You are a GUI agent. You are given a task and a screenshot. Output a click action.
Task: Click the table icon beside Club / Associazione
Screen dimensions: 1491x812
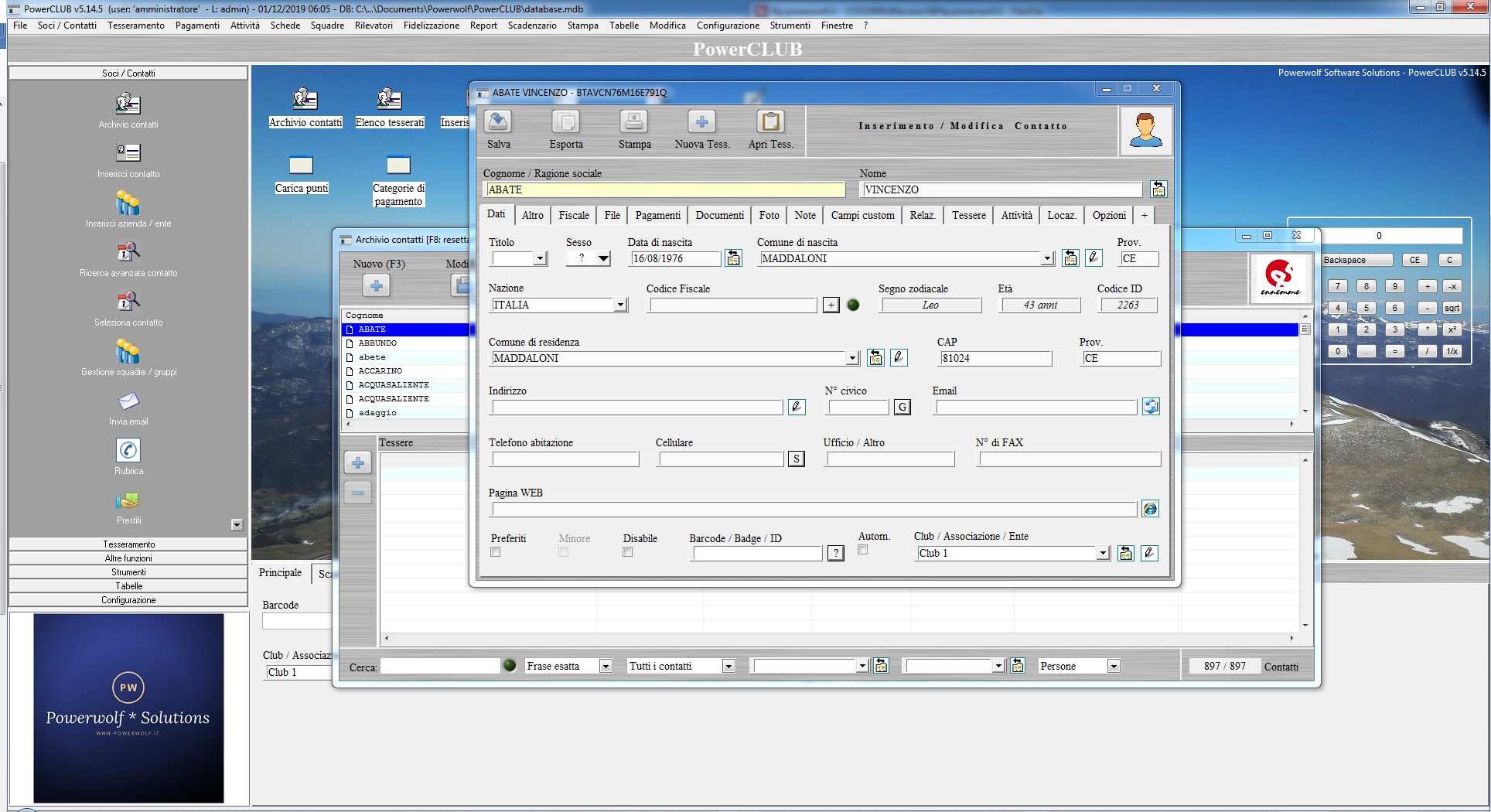click(x=1126, y=553)
